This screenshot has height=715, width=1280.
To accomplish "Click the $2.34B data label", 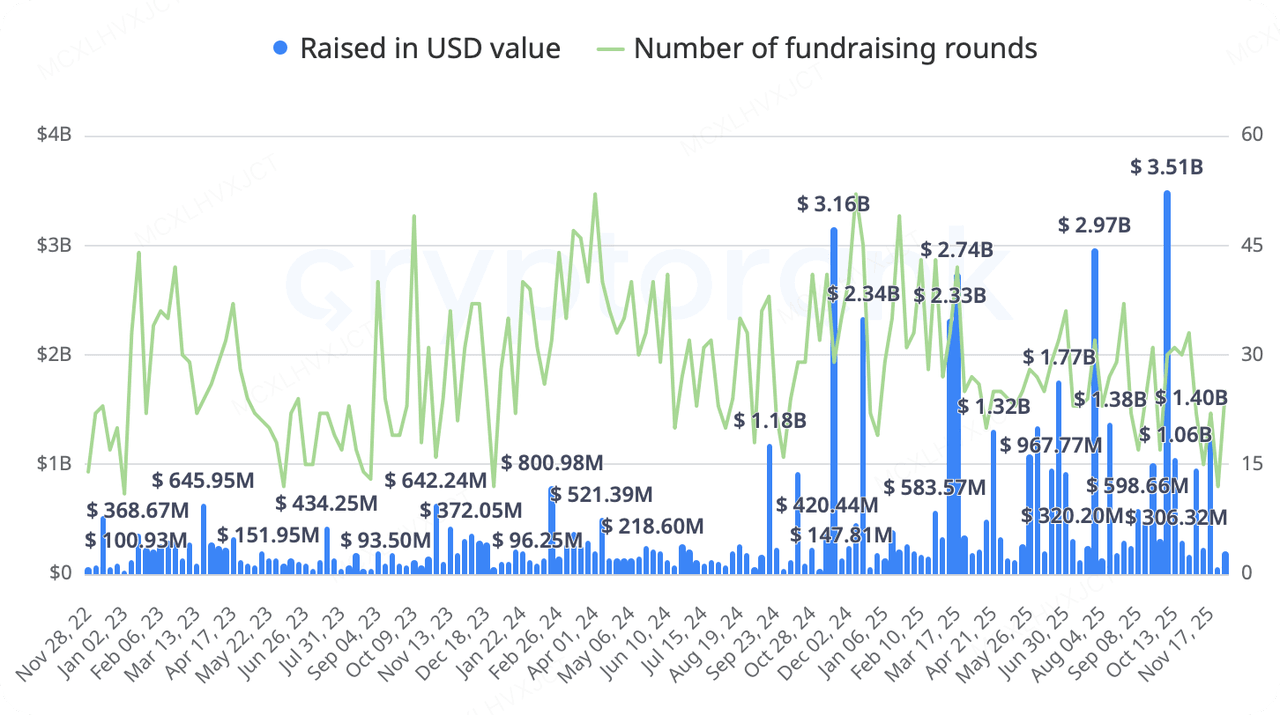I will coord(864,294).
